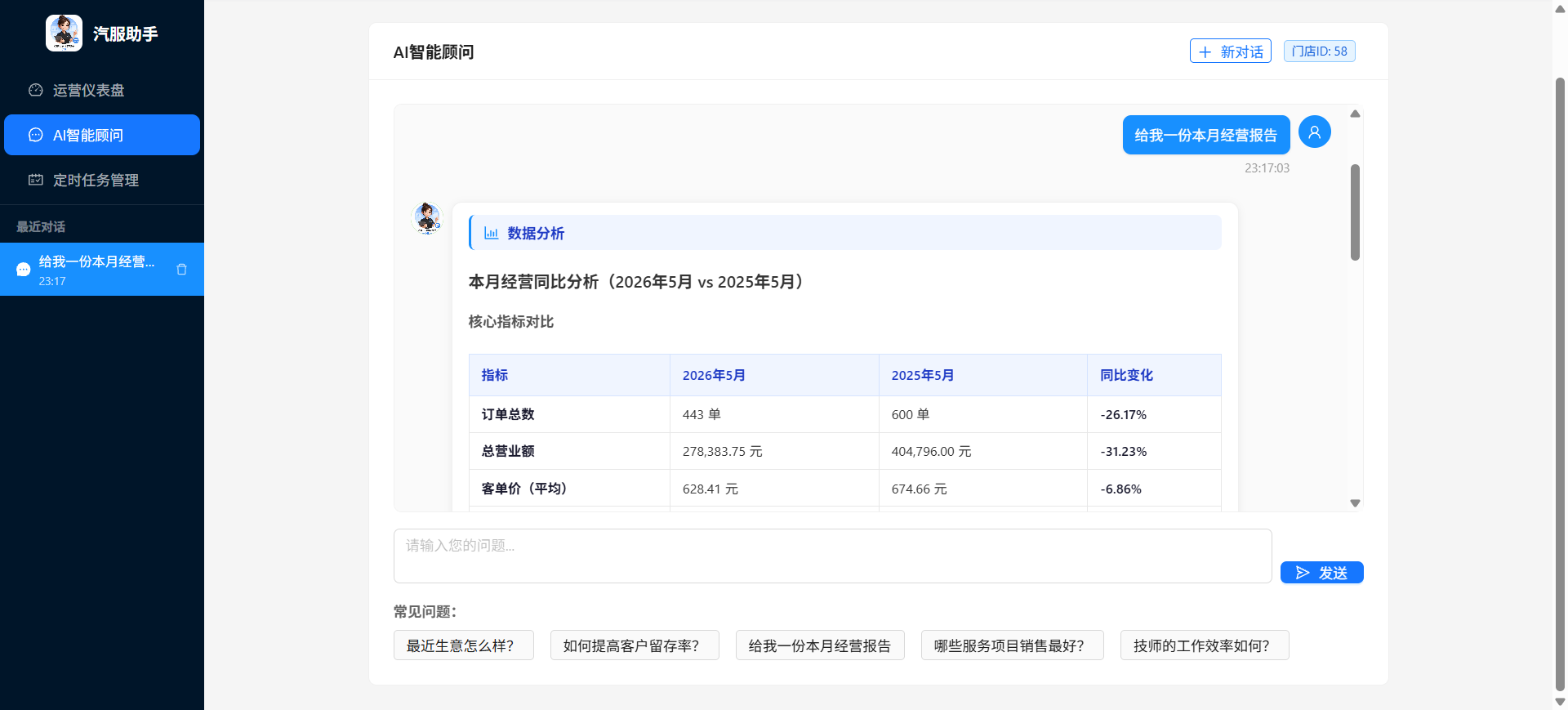Choose suggested question 如何提高客户留存率?
The width and height of the screenshot is (1568, 710).
tap(635, 645)
